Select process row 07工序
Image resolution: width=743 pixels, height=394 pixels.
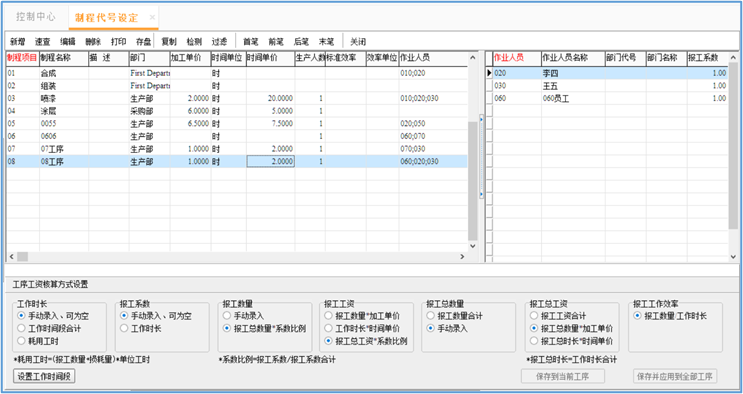(x=236, y=149)
